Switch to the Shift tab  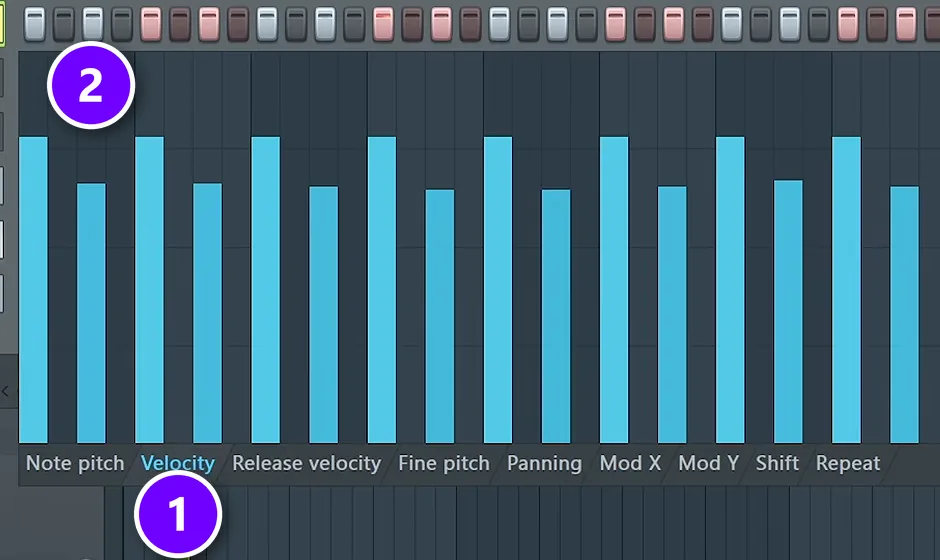[x=777, y=463]
